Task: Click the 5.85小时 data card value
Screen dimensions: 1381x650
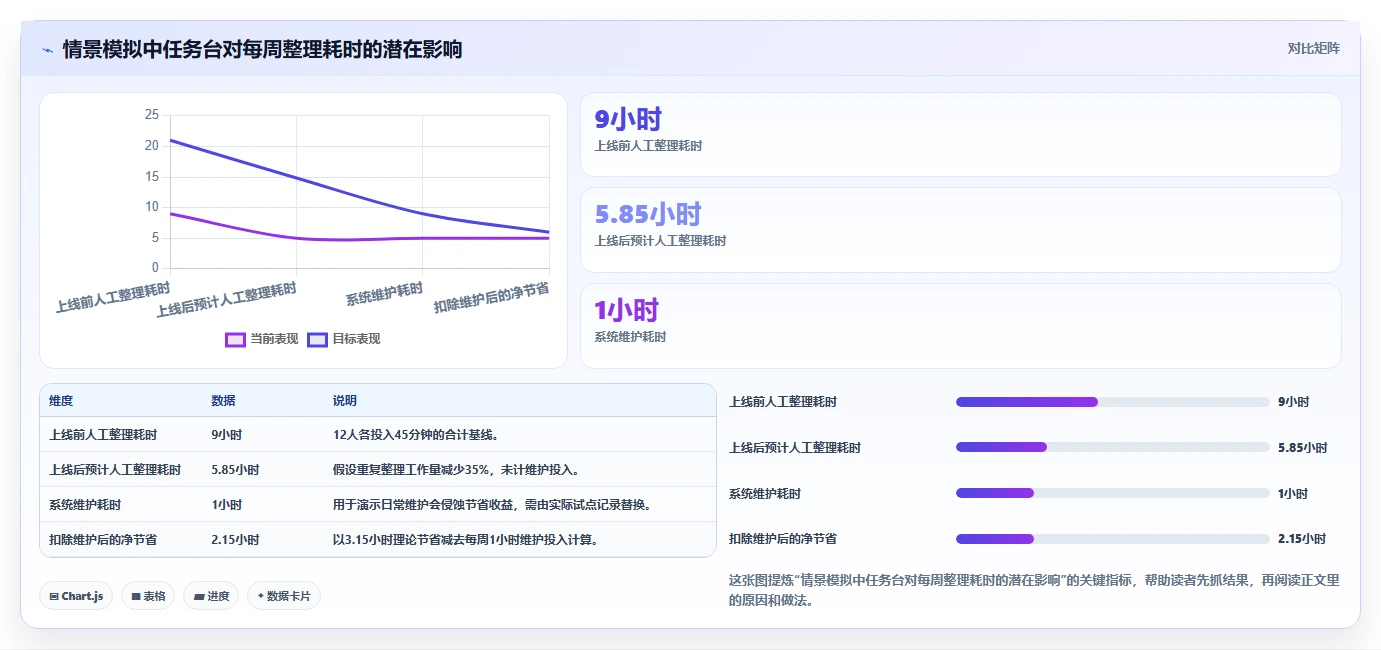Action: click(x=648, y=214)
